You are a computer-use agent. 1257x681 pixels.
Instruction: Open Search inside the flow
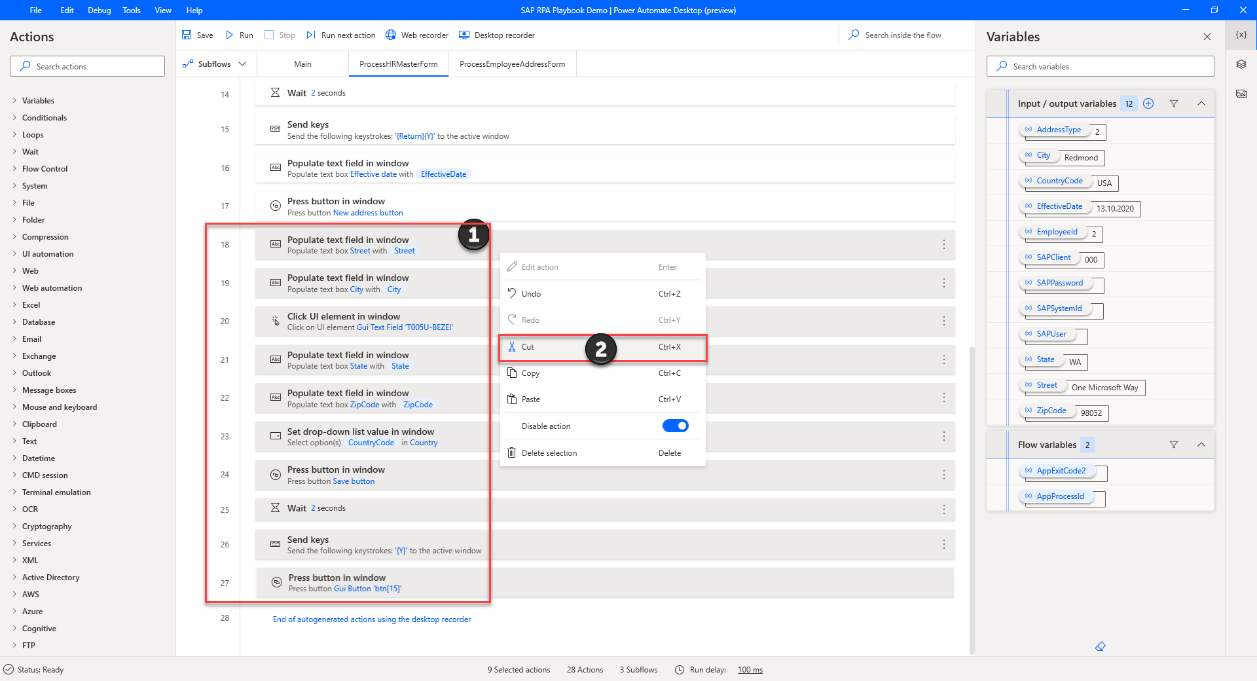point(905,34)
